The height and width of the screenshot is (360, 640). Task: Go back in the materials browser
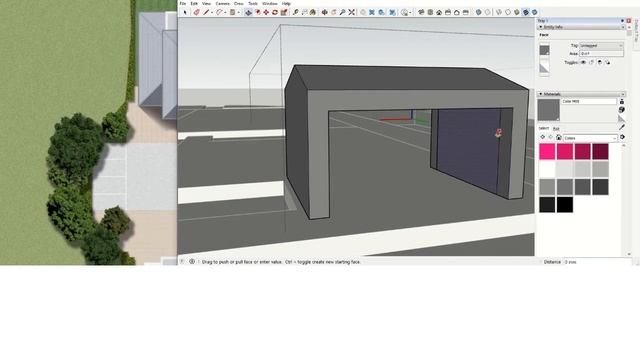click(542, 137)
